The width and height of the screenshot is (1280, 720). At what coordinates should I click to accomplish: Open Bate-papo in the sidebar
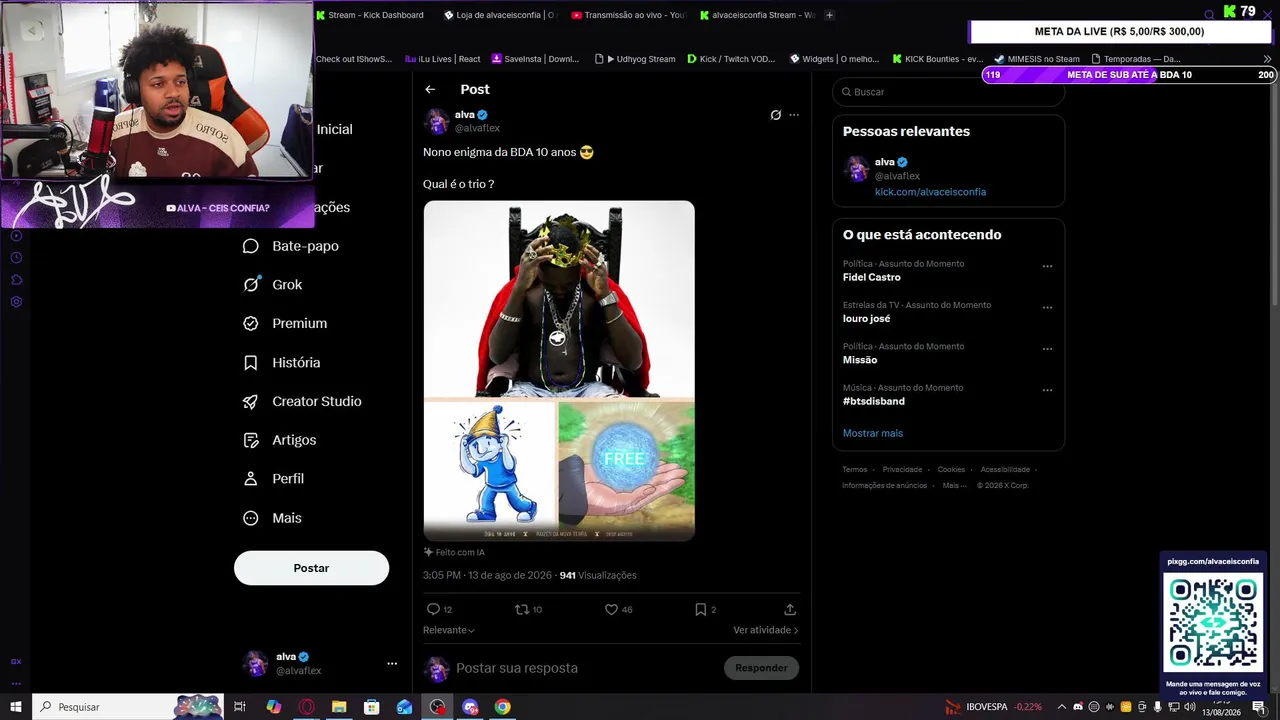[291, 246]
